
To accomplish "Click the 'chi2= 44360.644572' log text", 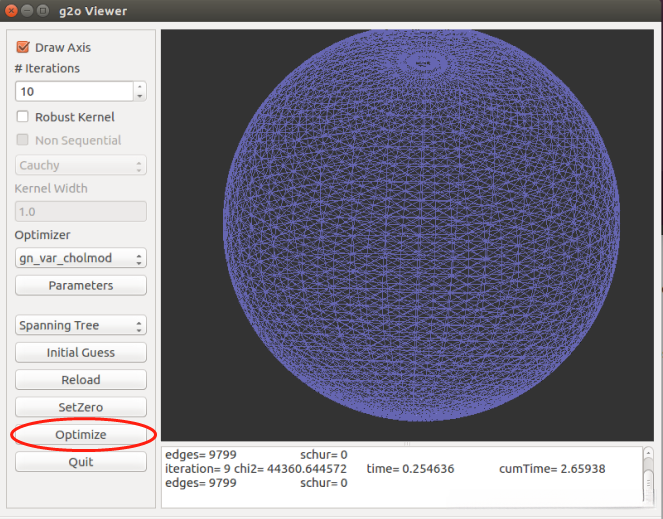I will click(x=290, y=469).
